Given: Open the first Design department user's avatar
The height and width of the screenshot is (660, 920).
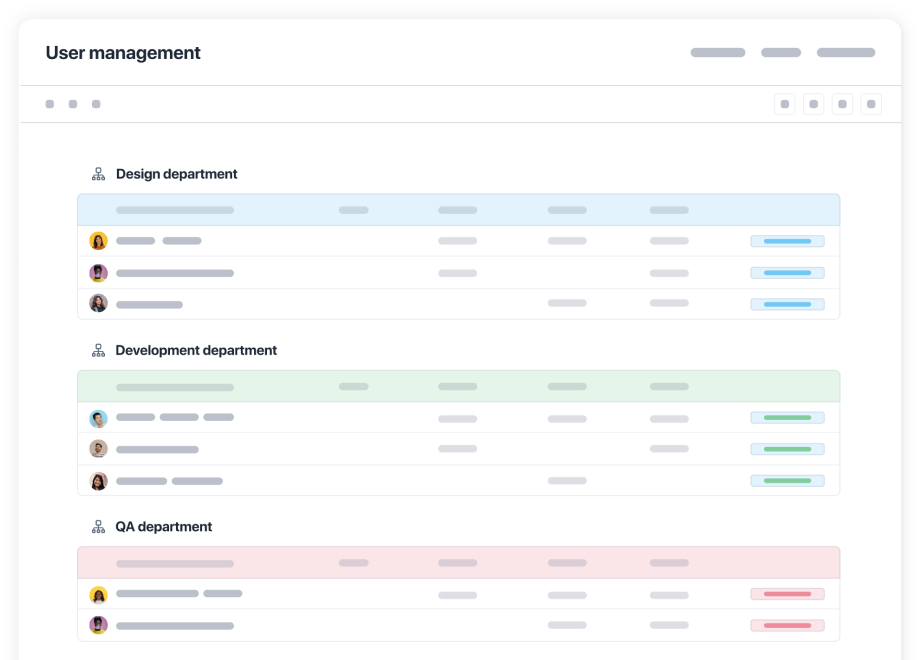Looking at the screenshot, I should pyautogui.click(x=99, y=241).
